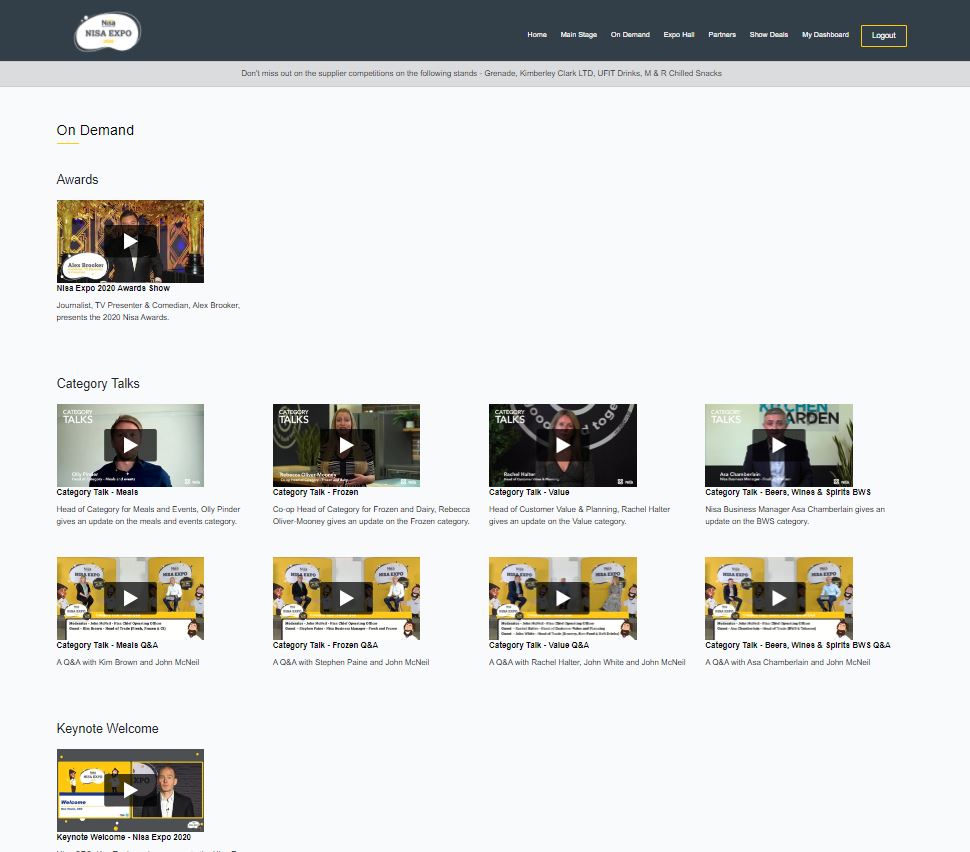Screen dimensions: 970x852
Task: Open the Home page
Action: point(537,34)
